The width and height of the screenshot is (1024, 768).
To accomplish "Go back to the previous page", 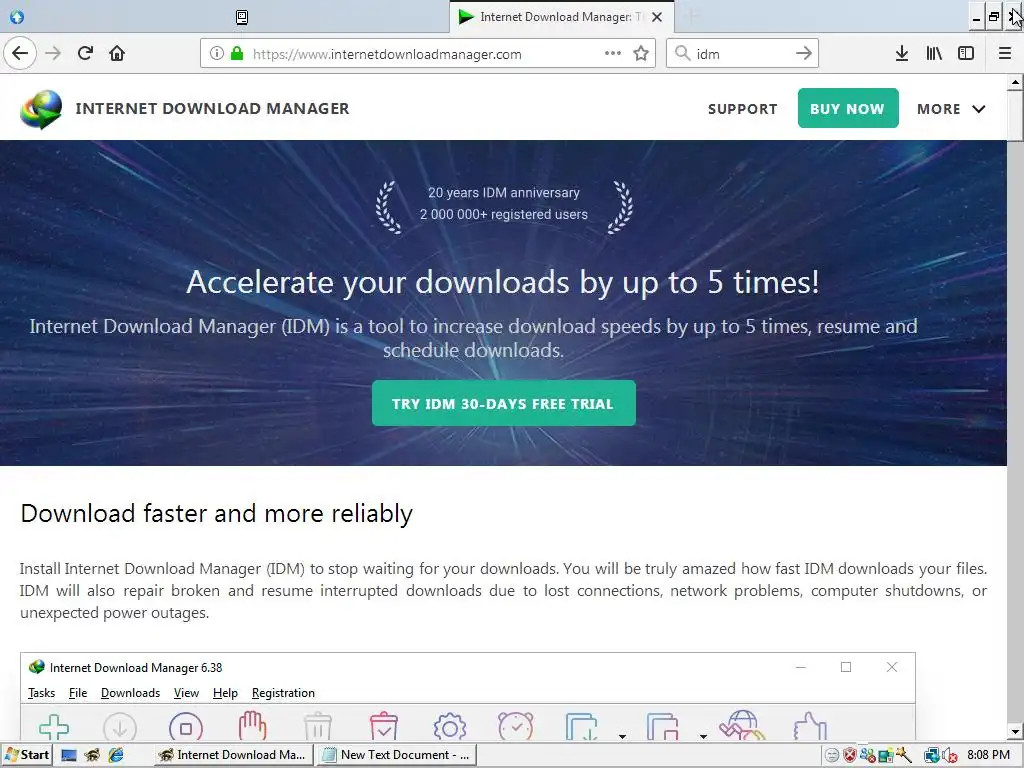I will [20, 53].
